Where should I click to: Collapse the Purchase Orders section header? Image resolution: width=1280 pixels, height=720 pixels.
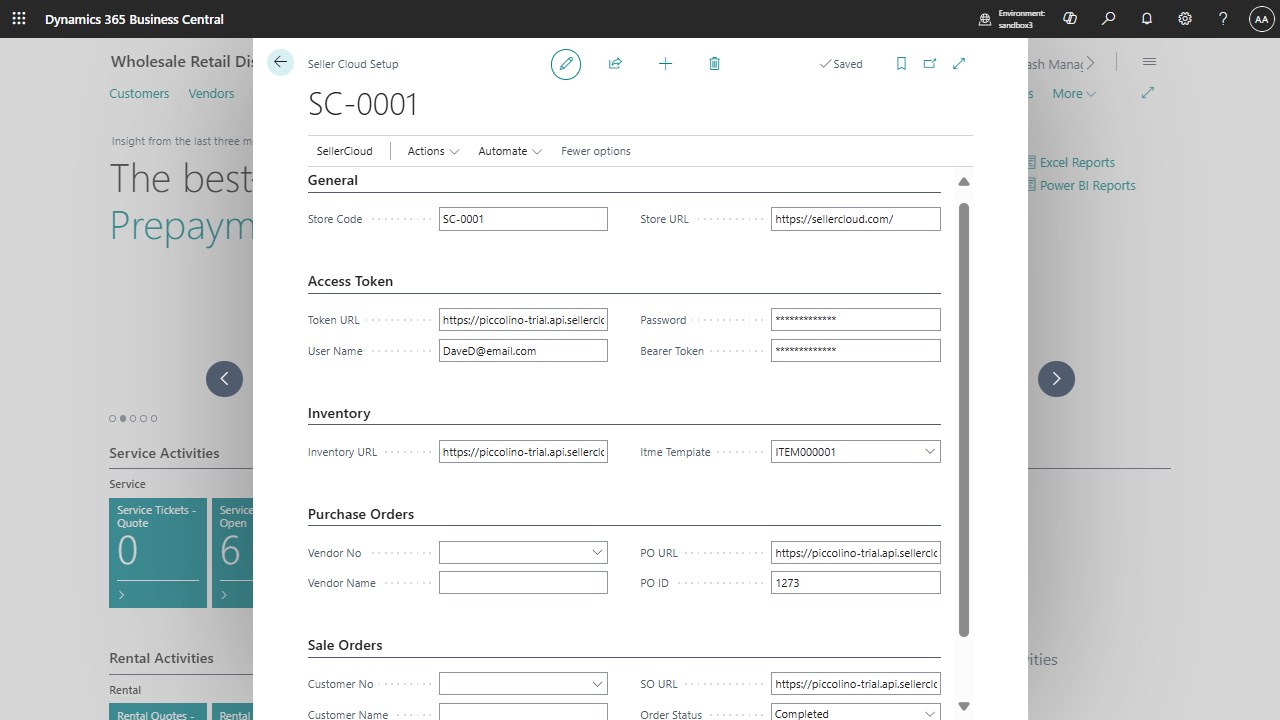361,514
